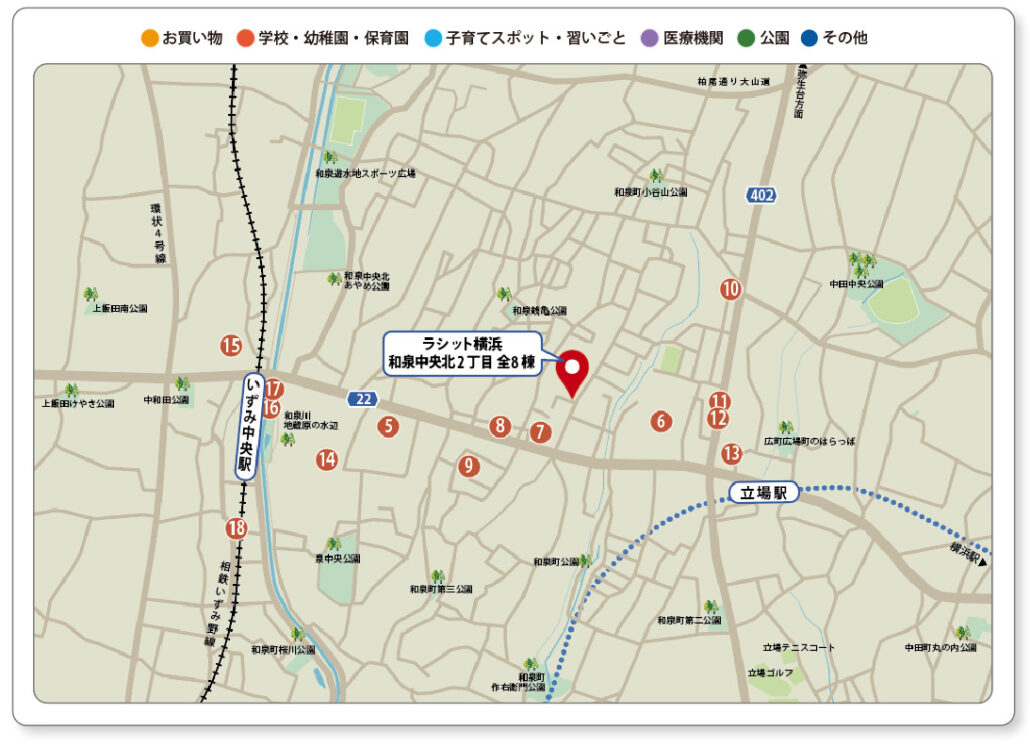Click tree icon above 和泉町作右衛門公園

pyautogui.click(x=531, y=665)
